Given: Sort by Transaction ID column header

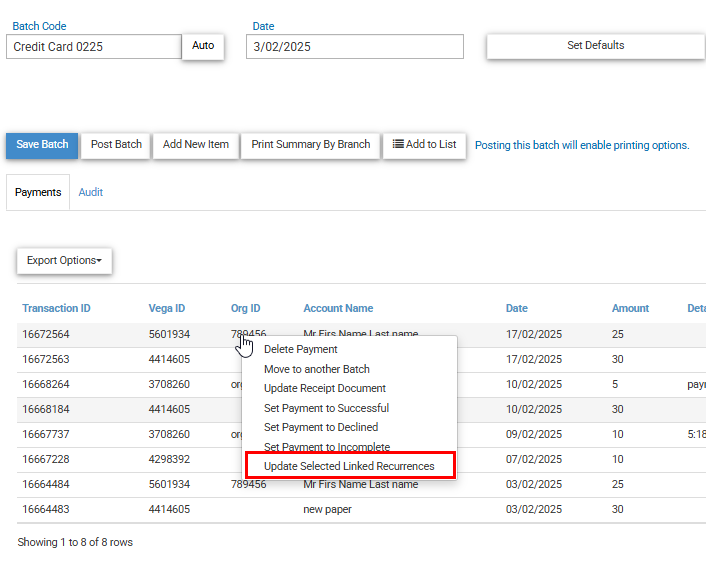Looking at the screenshot, I should pos(56,308).
